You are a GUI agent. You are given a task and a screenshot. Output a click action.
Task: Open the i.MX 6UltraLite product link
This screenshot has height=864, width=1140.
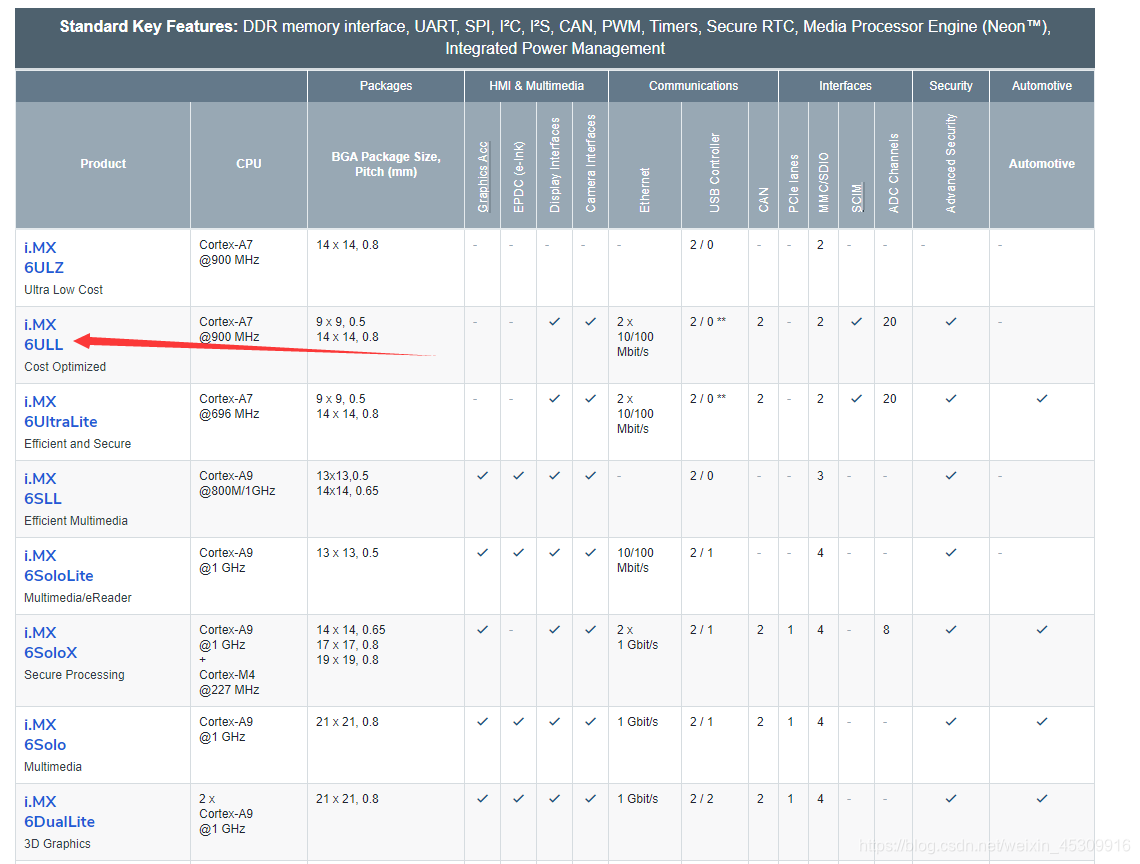(x=60, y=412)
